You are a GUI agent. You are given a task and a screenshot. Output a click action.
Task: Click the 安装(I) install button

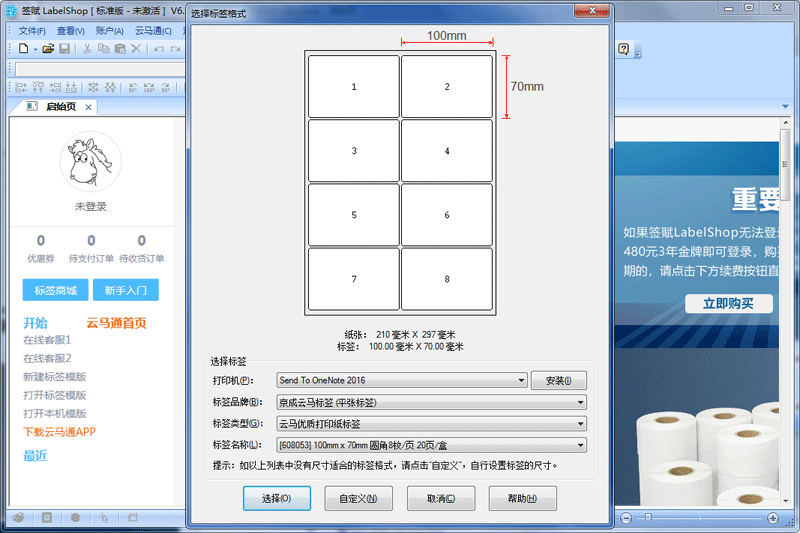pyautogui.click(x=559, y=380)
